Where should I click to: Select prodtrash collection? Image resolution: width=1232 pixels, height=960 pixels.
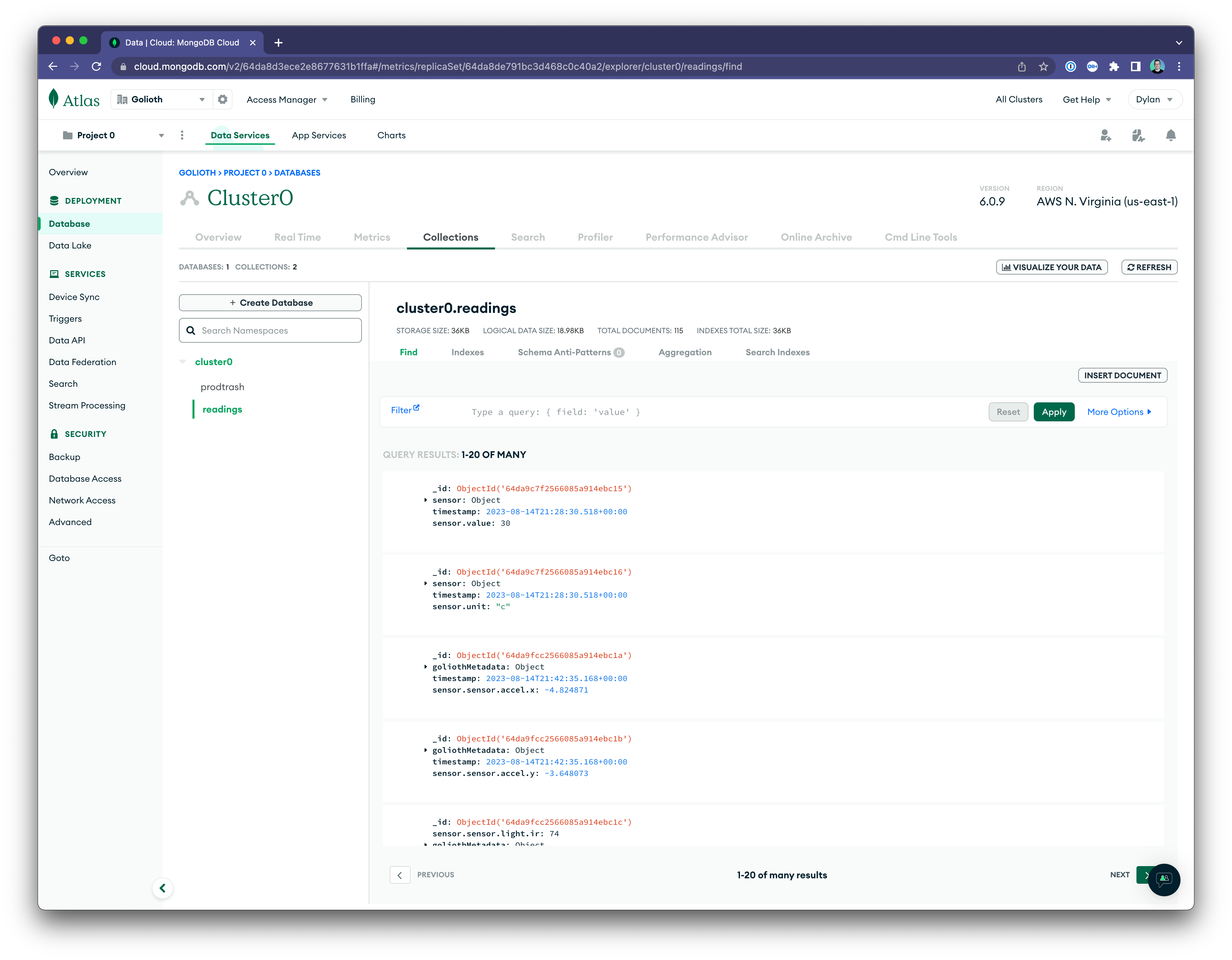click(222, 387)
